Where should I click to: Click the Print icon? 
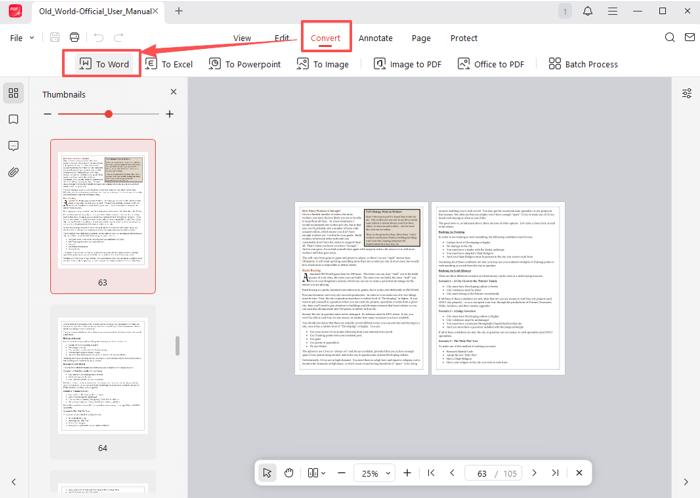74,37
